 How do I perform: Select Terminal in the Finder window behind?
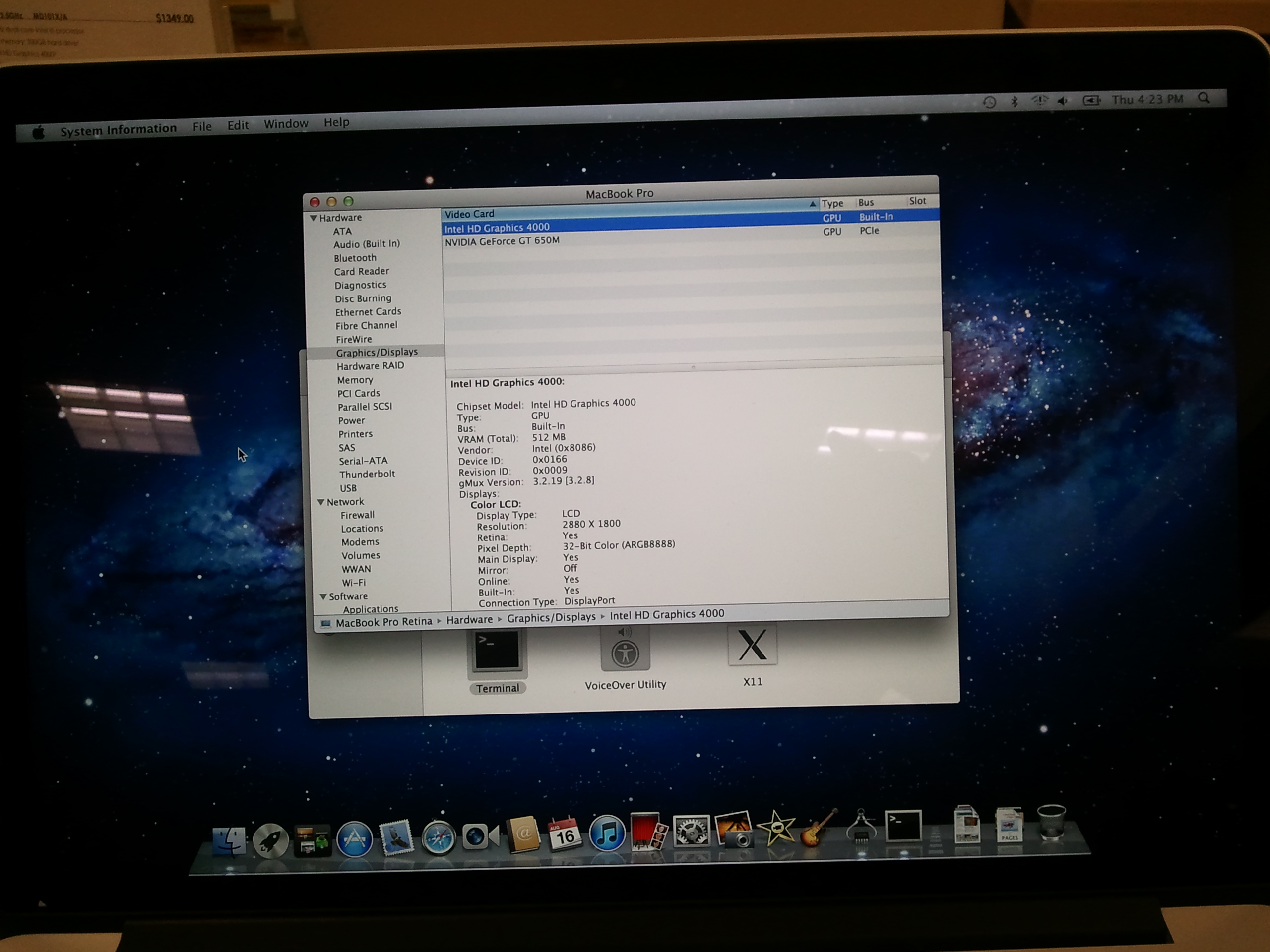[x=497, y=661]
